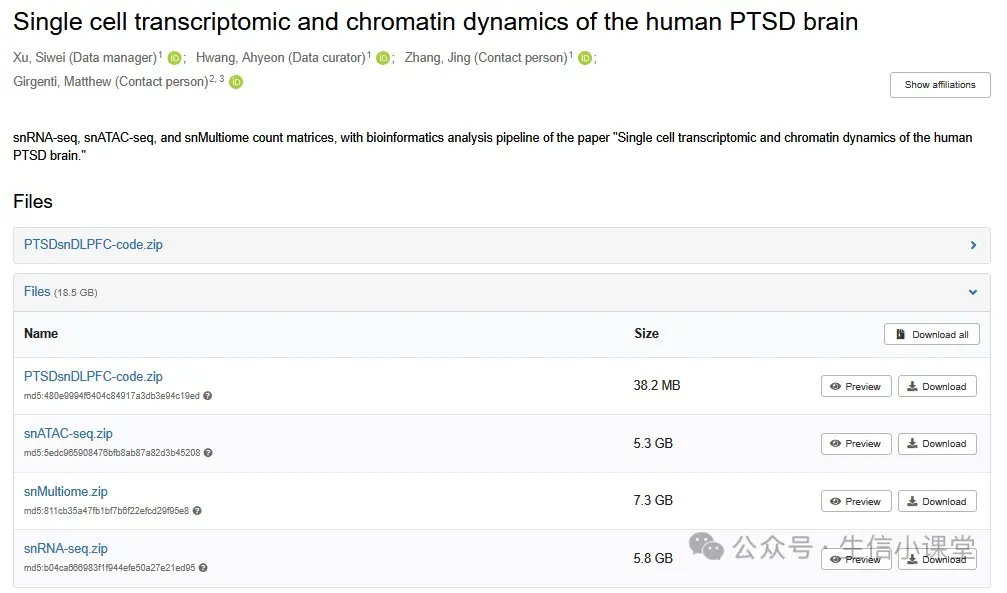Click Jing Zhang's ORCID icon

(585, 58)
